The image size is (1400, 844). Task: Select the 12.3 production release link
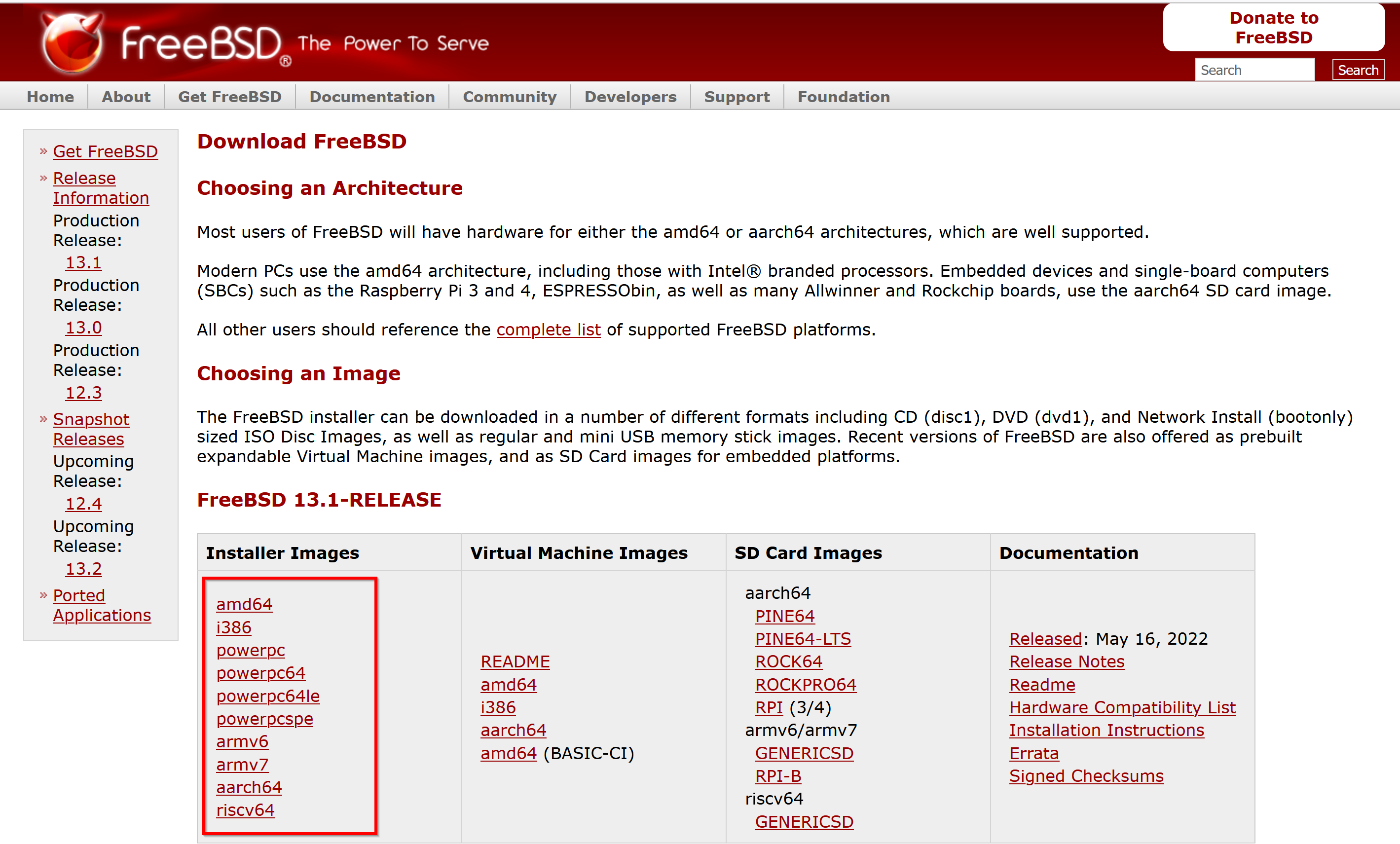(83, 393)
